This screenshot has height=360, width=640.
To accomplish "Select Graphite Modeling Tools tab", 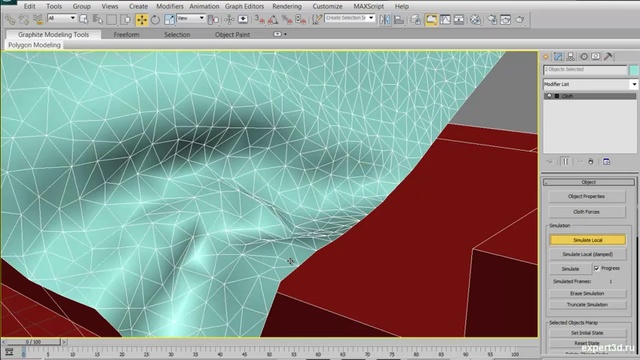I will pyautogui.click(x=53, y=35).
